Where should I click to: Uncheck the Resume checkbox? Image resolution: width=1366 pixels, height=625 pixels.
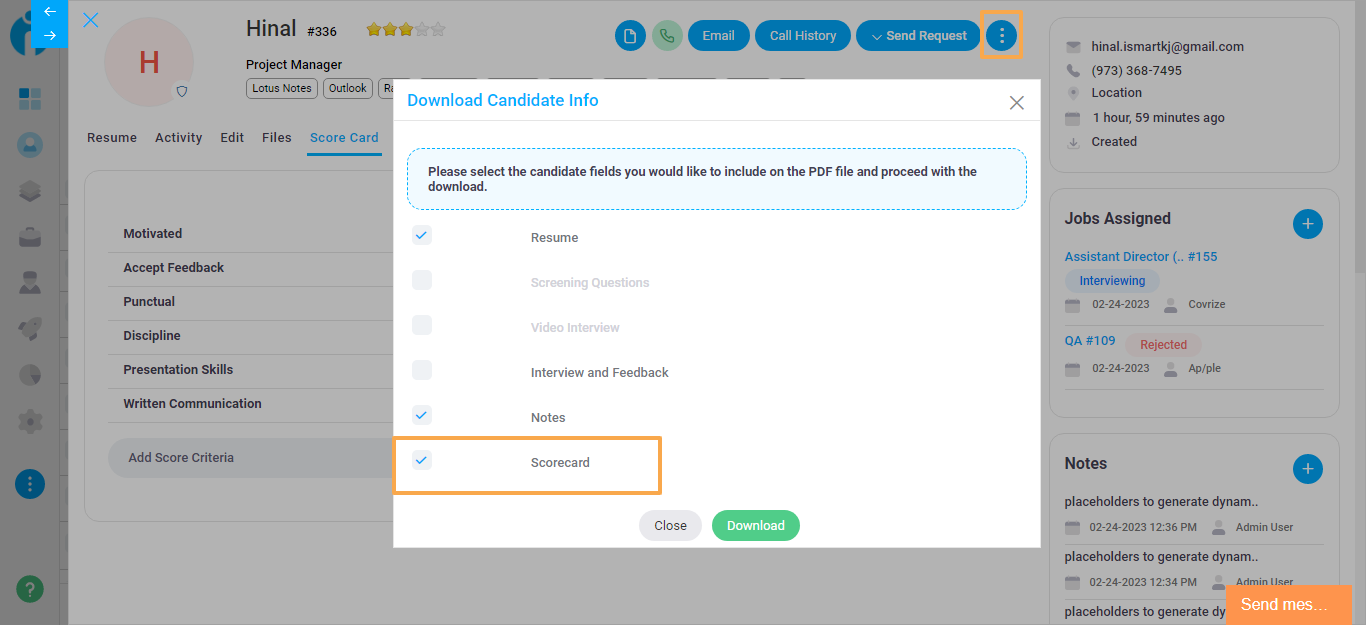click(x=422, y=235)
